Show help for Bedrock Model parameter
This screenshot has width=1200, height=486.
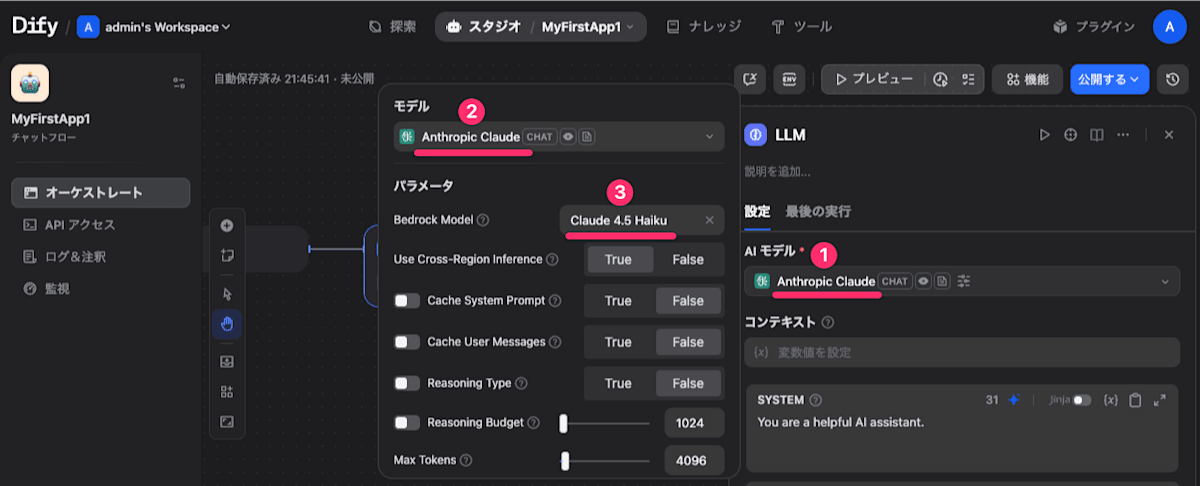483,220
